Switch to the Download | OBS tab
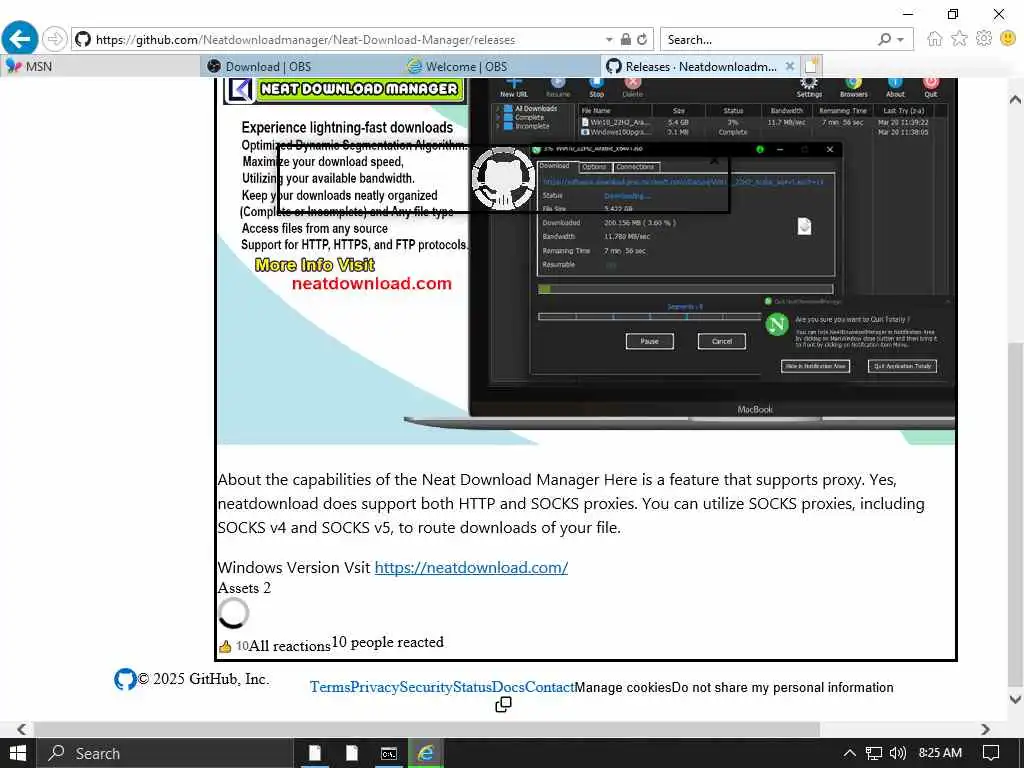Screen dimensions: 1024x768 (300, 67)
